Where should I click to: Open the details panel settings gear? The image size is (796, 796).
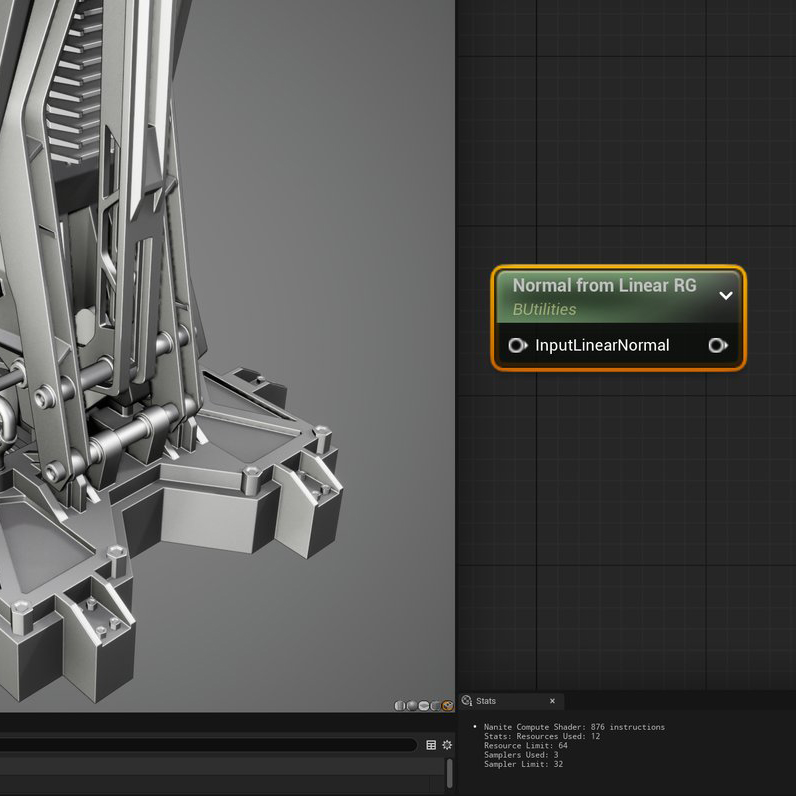(447, 745)
